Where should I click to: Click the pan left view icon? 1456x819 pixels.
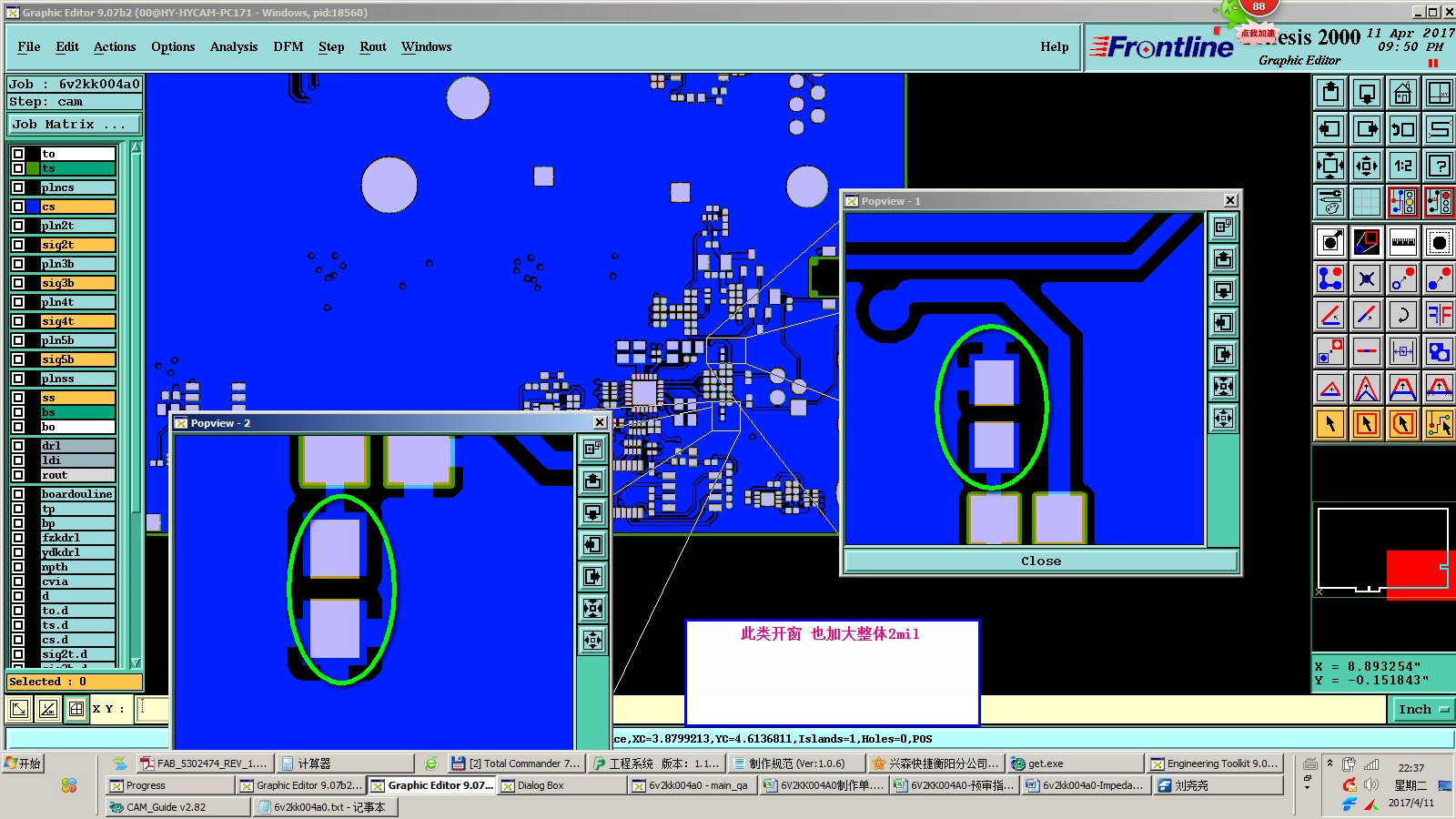[x=1330, y=129]
